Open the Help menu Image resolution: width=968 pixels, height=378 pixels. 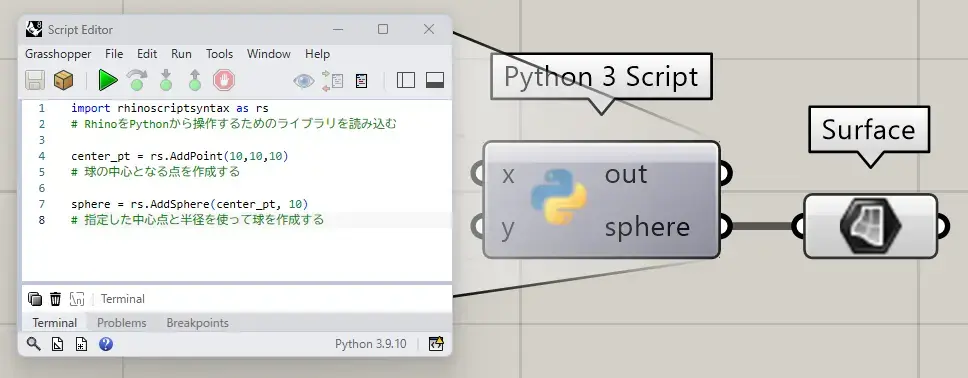pyautogui.click(x=317, y=54)
